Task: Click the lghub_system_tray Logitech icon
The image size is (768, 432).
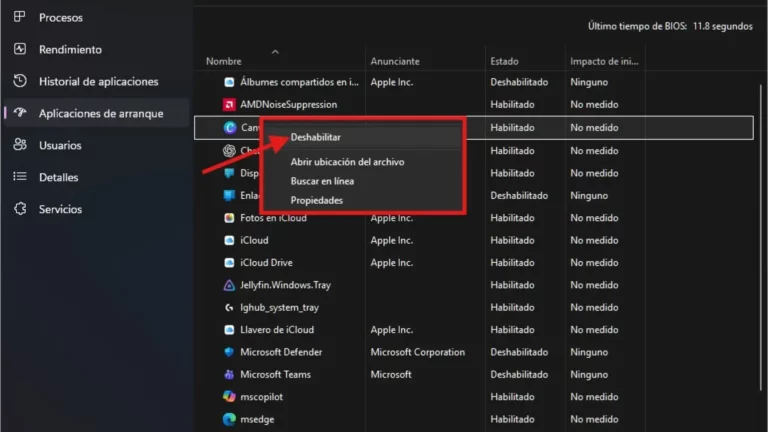Action: 229,308
